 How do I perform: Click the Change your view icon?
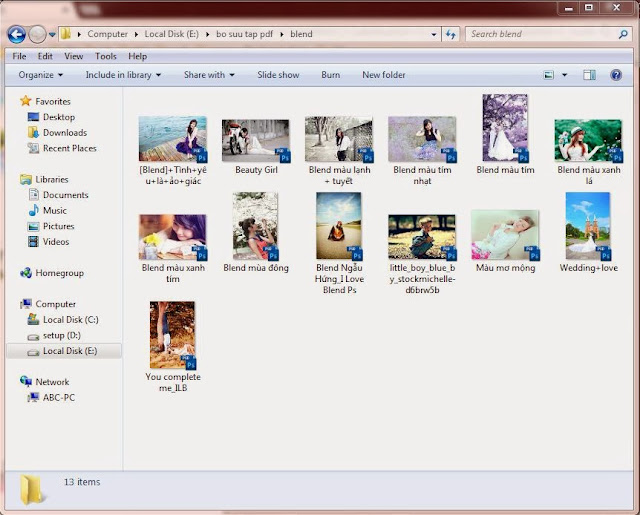tap(549, 75)
